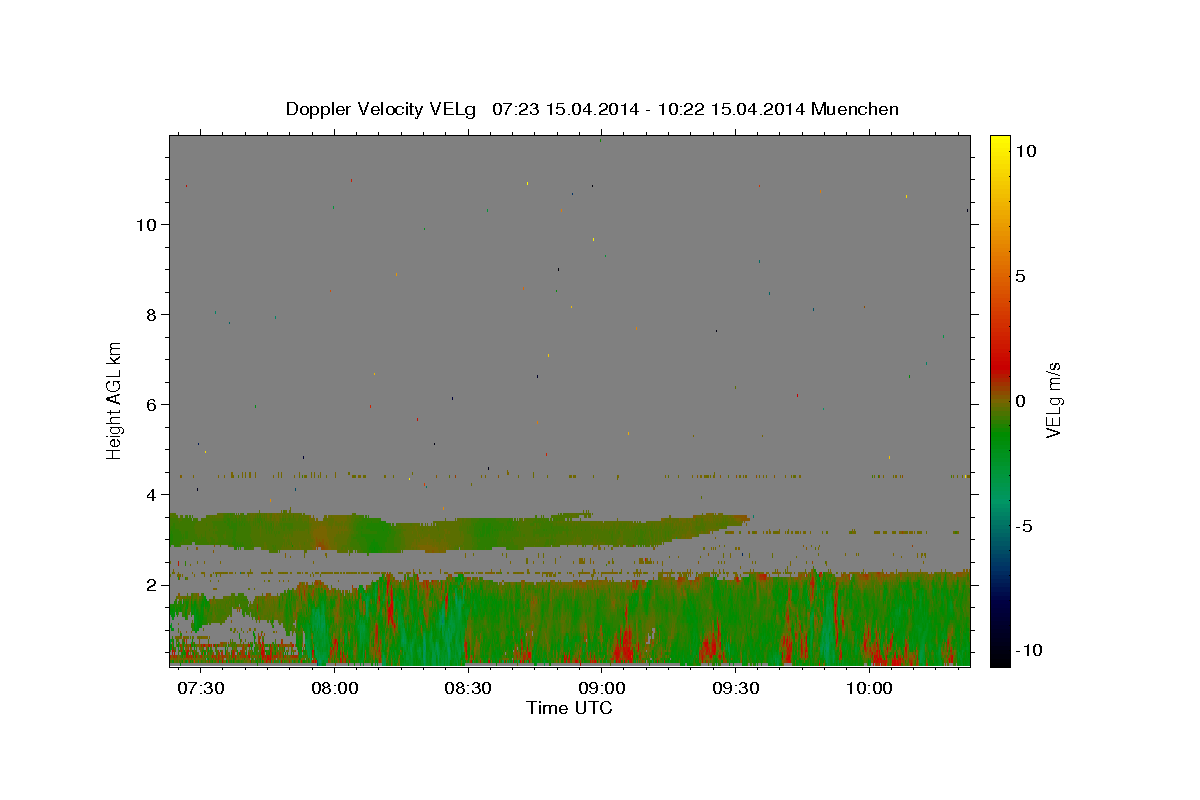This screenshot has width=1200, height=800.
Task: Click the height label 8 on y-axis
Action: [x=153, y=315]
